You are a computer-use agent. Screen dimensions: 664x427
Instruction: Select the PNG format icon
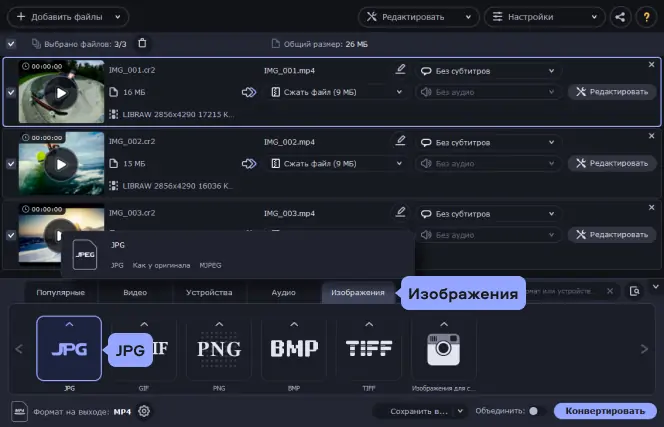coord(219,349)
